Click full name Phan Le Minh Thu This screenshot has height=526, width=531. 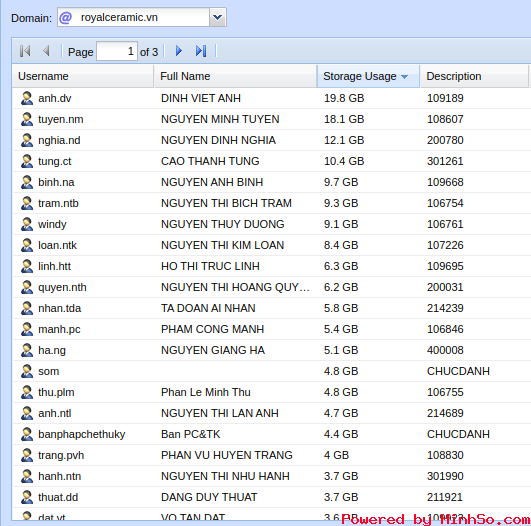click(x=206, y=392)
